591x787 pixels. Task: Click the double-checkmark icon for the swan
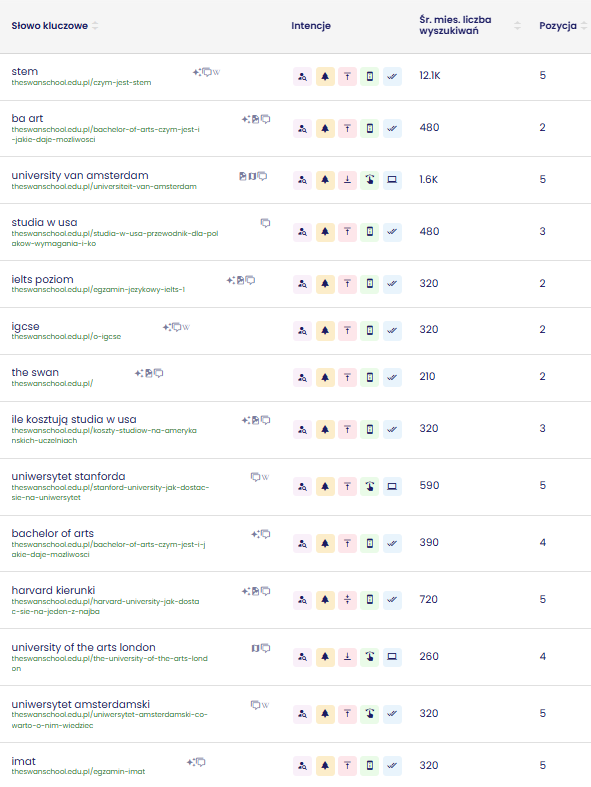tap(392, 377)
